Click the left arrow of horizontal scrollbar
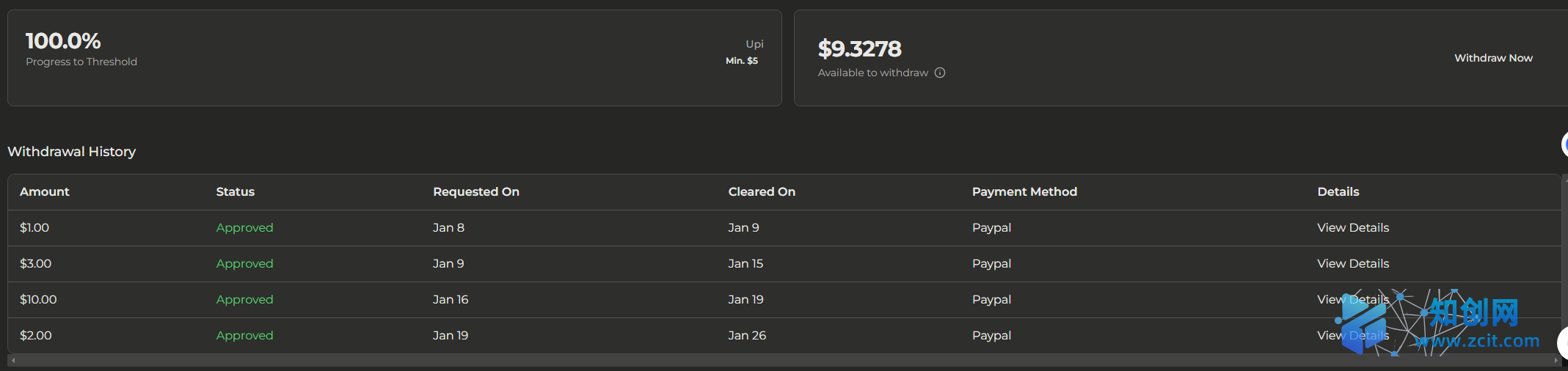This screenshot has width=1568, height=371. click(13, 361)
